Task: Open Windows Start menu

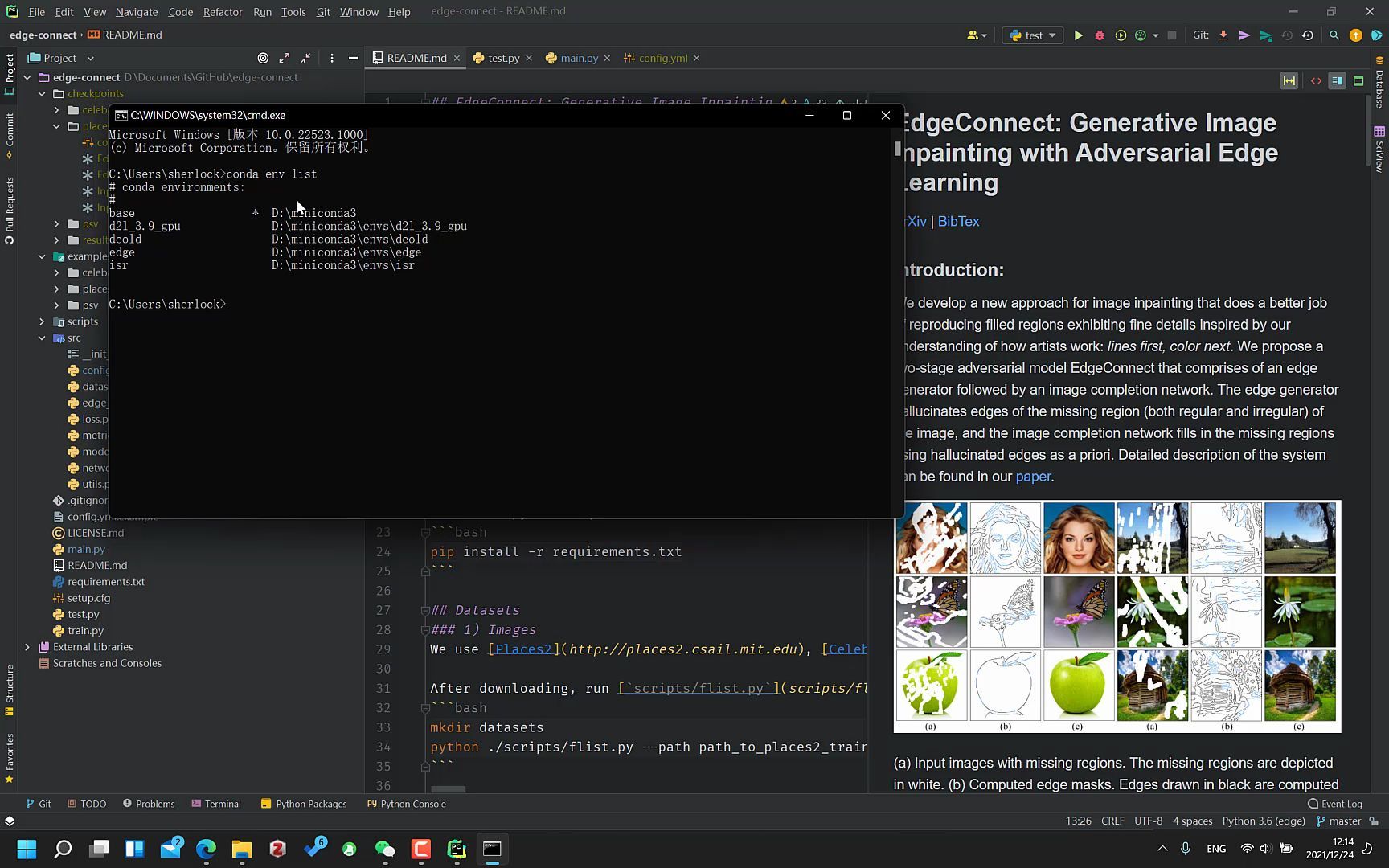Action: tap(27, 849)
